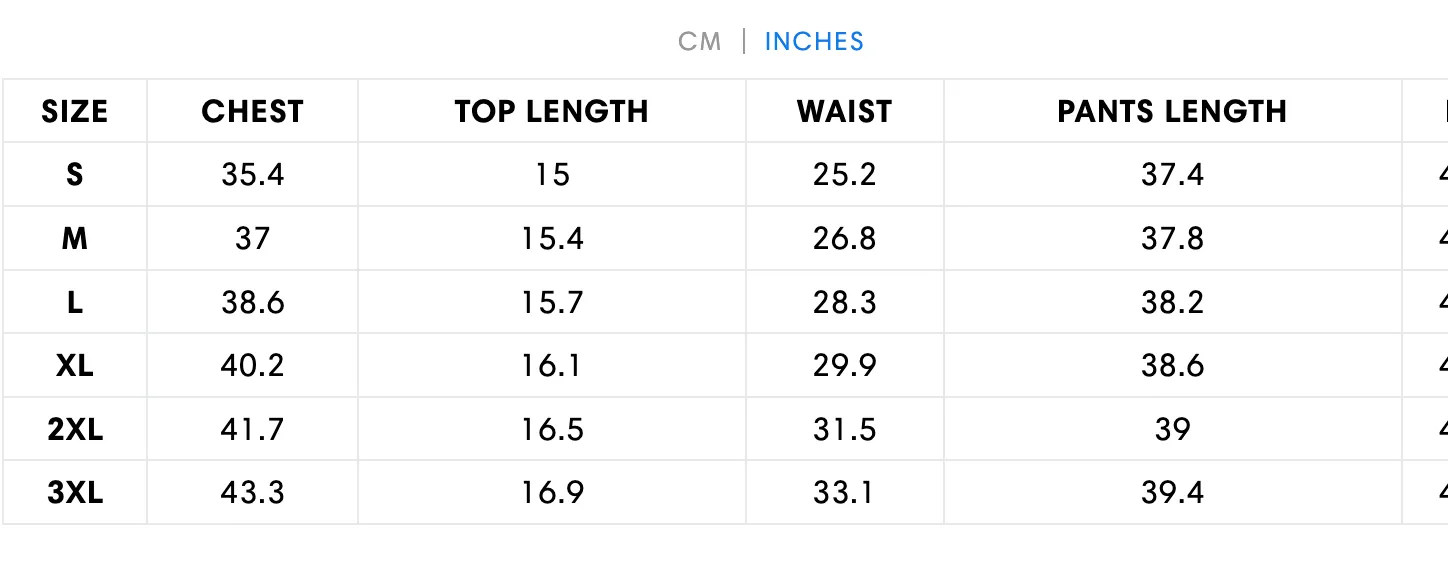Click the chest value 41.7

tap(253, 430)
